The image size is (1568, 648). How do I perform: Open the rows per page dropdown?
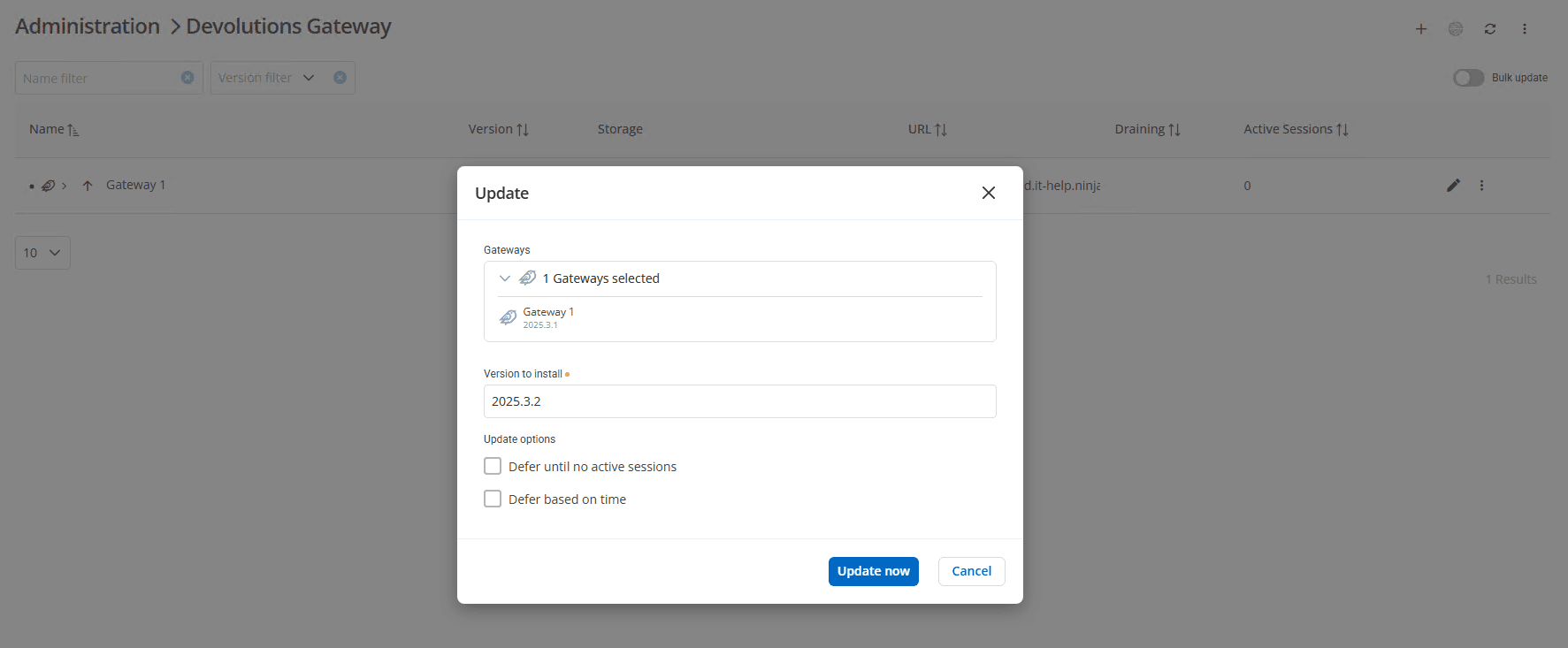pyautogui.click(x=42, y=253)
